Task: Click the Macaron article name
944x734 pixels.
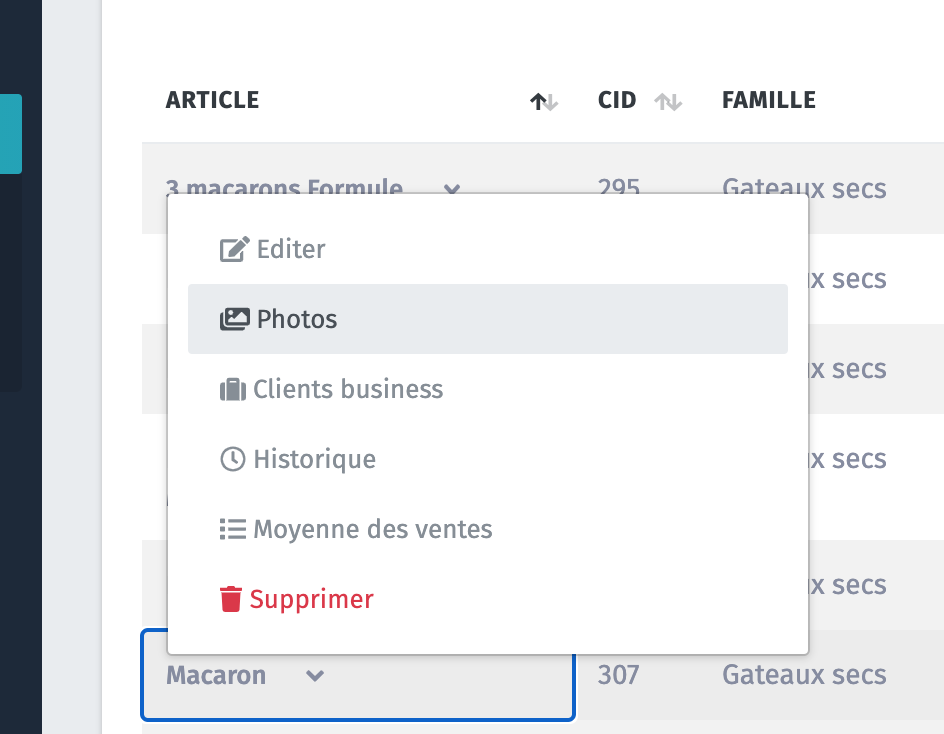Action: coord(216,676)
